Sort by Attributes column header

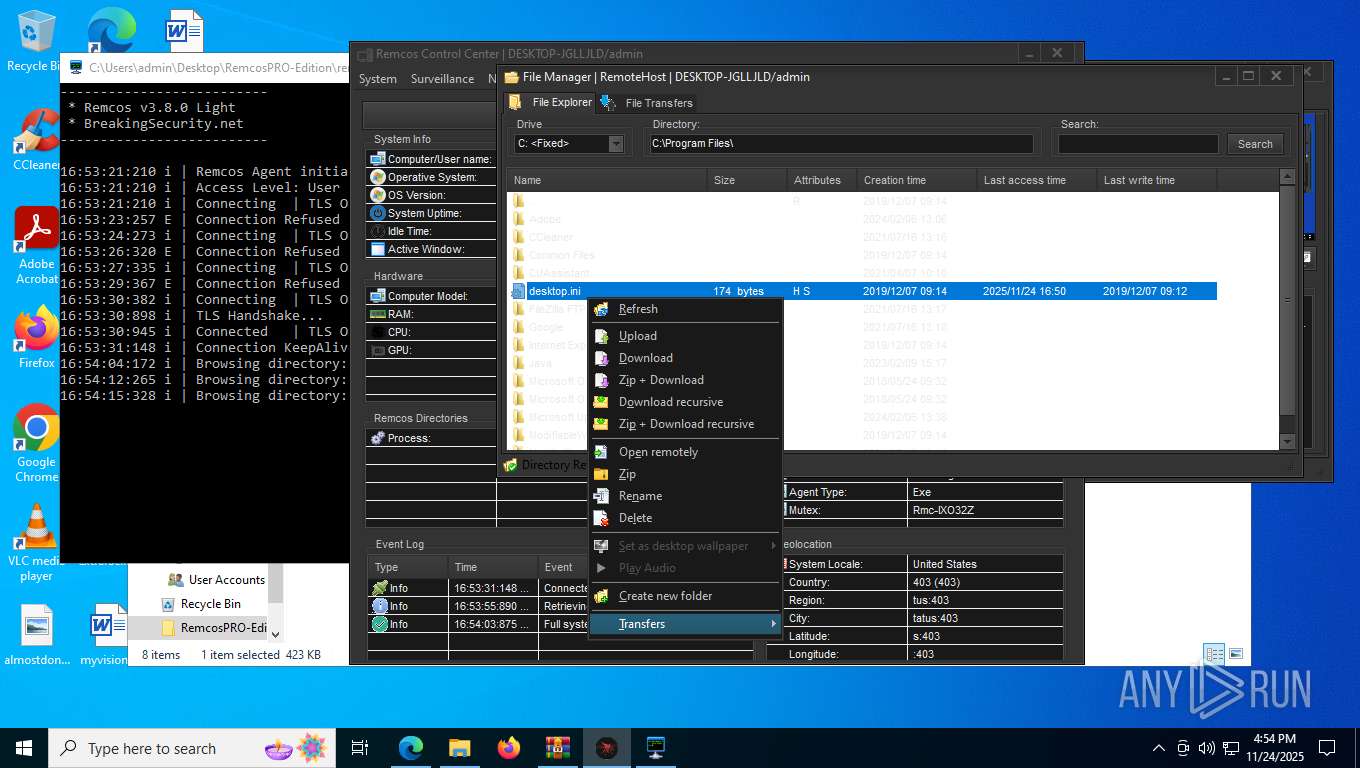[x=822, y=180]
